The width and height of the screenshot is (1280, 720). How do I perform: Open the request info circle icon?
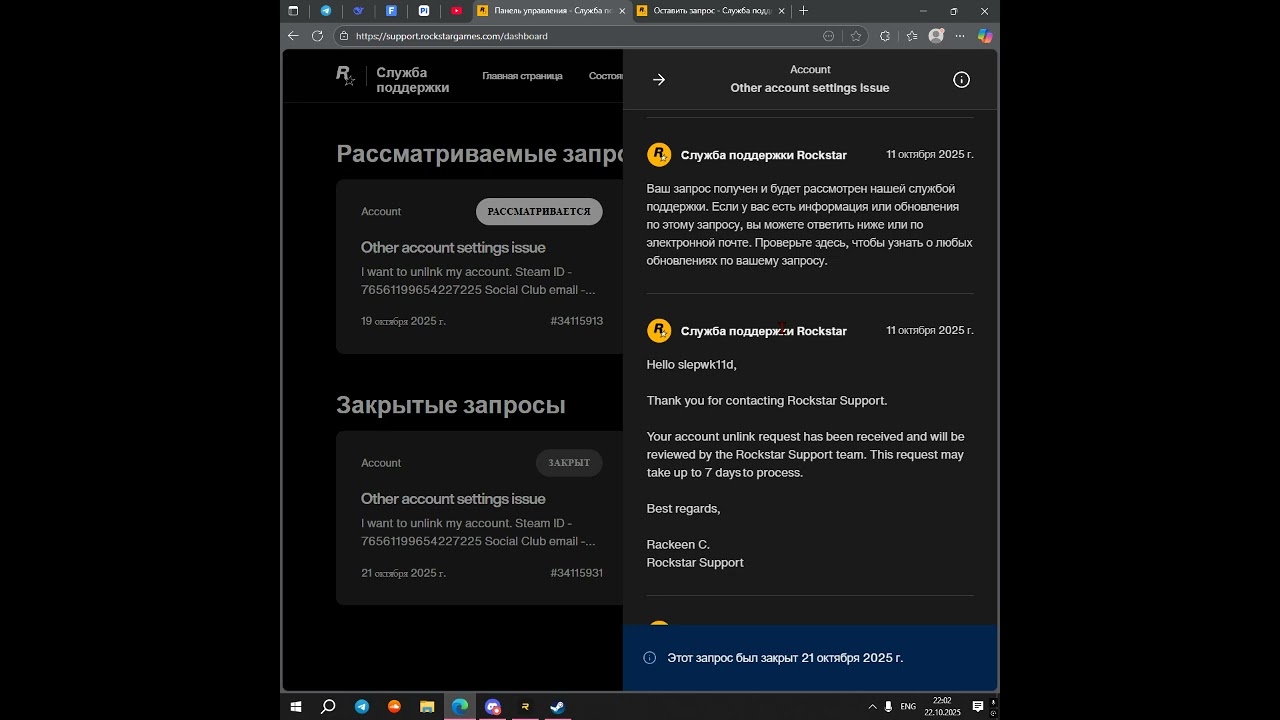click(x=961, y=80)
